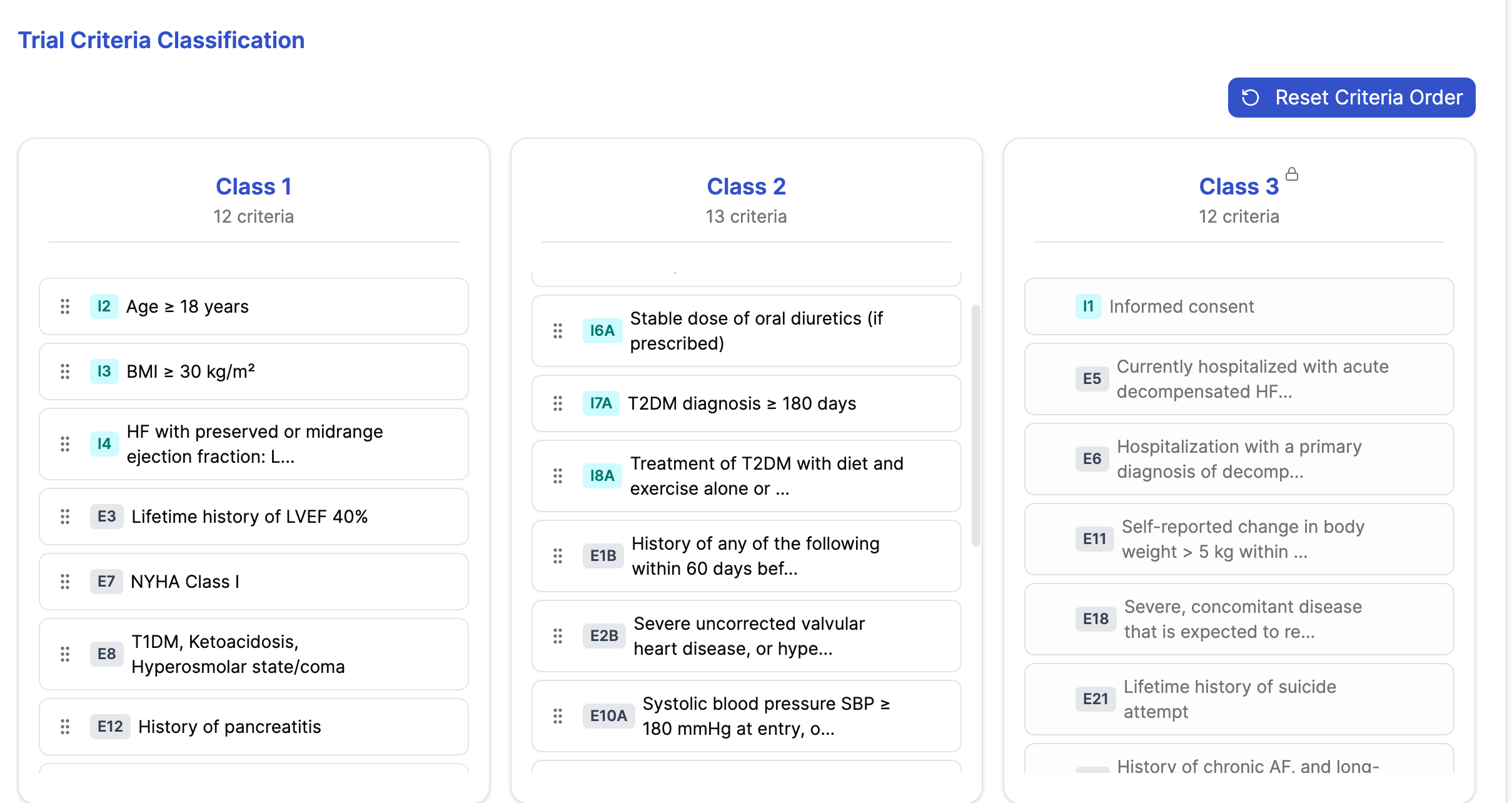Click the refresh icon in Reset button
The width and height of the screenshot is (1512, 803).
[x=1251, y=98]
